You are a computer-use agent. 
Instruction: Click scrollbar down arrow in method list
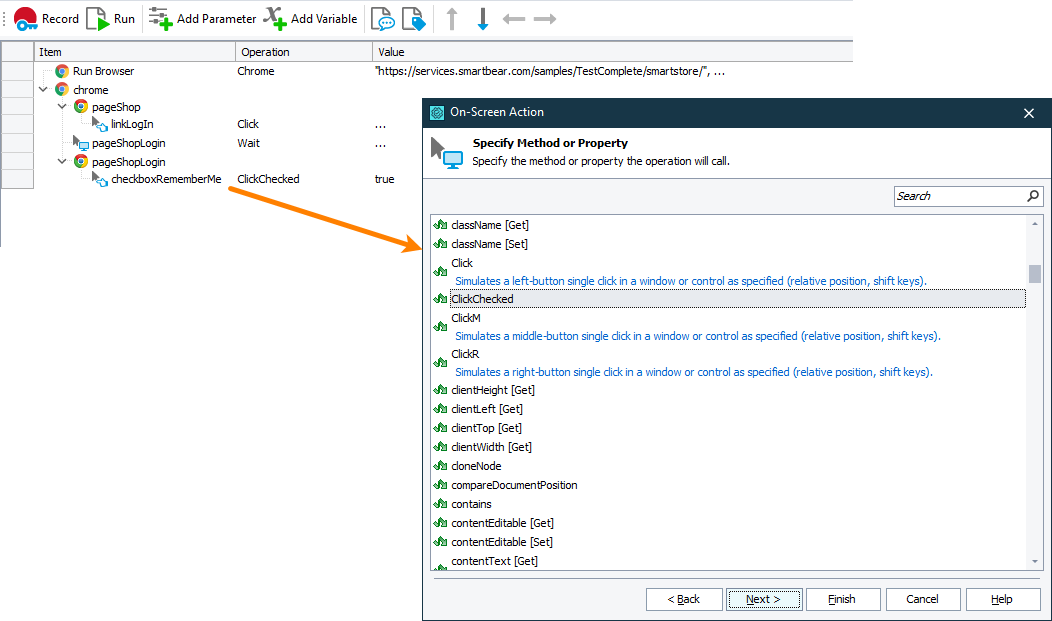pyautogui.click(x=1035, y=562)
